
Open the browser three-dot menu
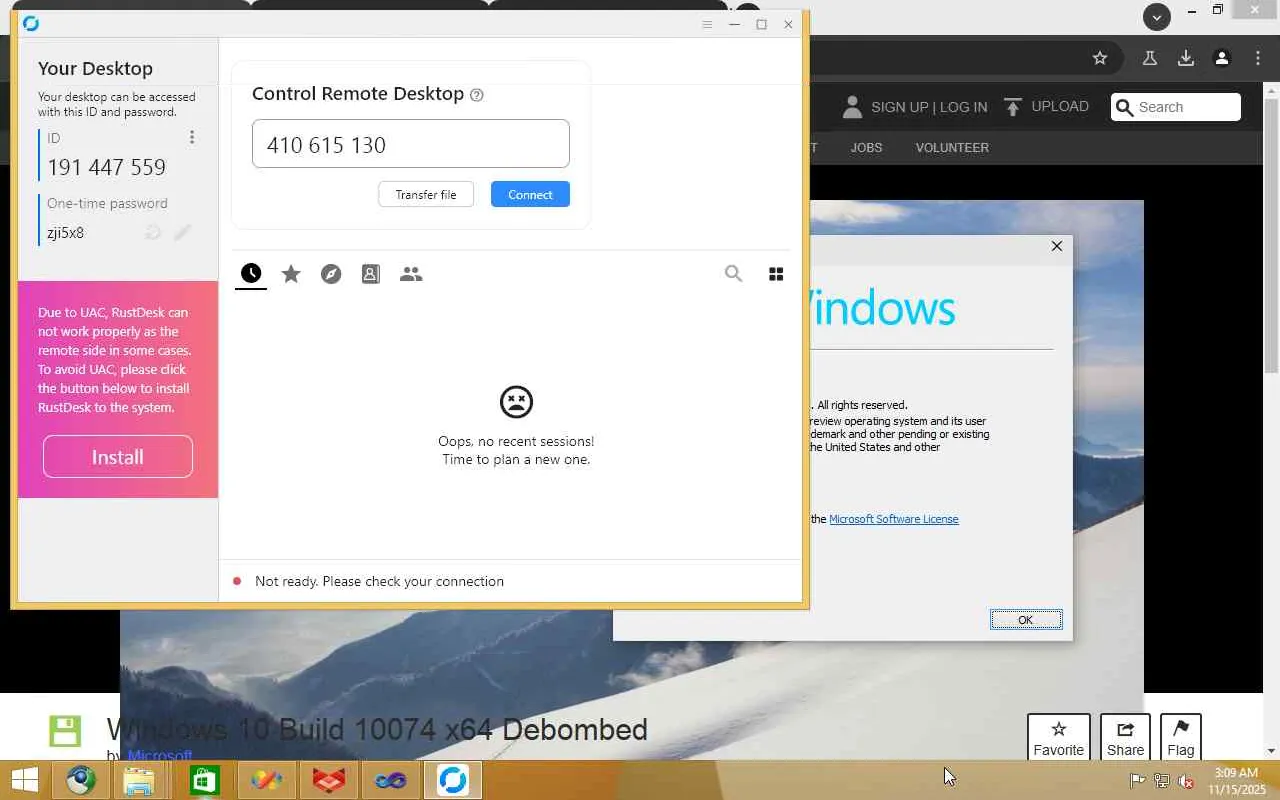pyautogui.click(x=1258, y=58)
